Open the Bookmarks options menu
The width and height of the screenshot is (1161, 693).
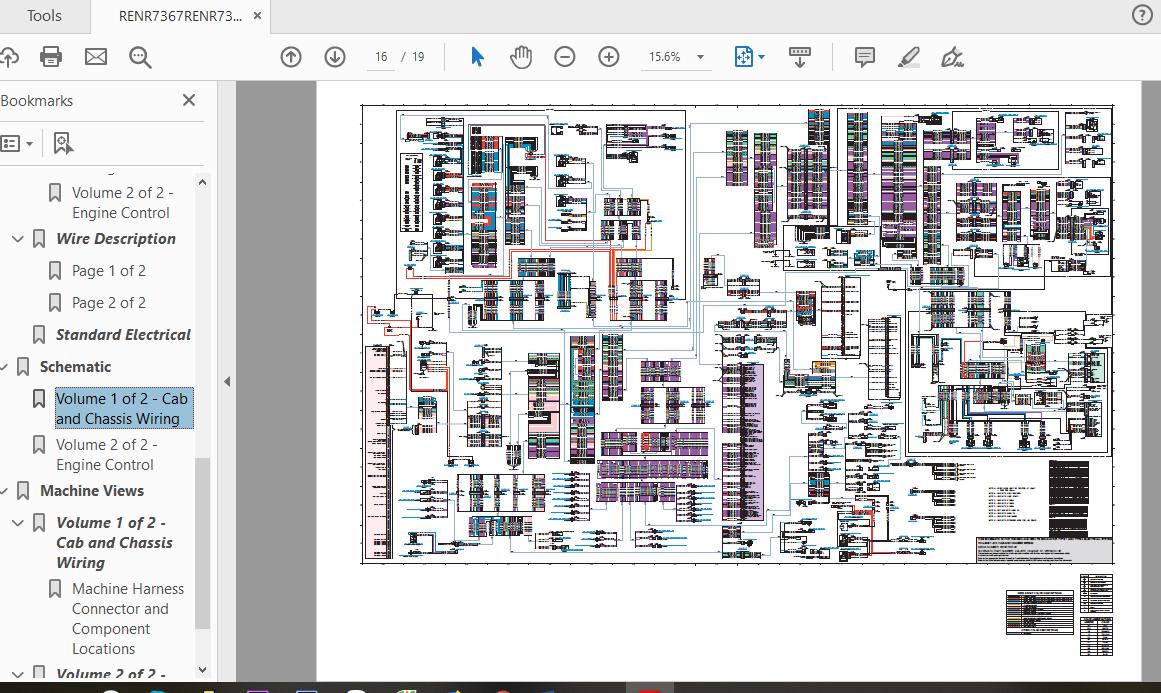pos(16,143)
